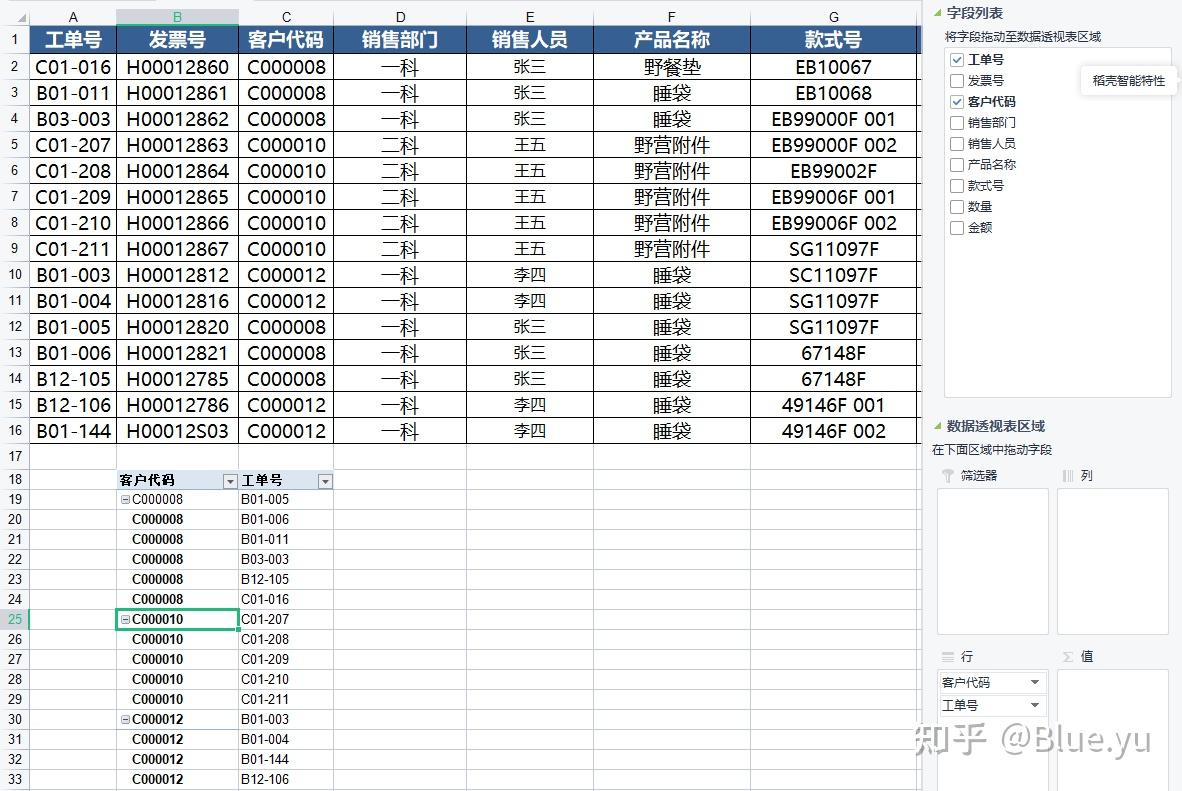
Task: Select cell SC11097F
Action: (834, 275)
